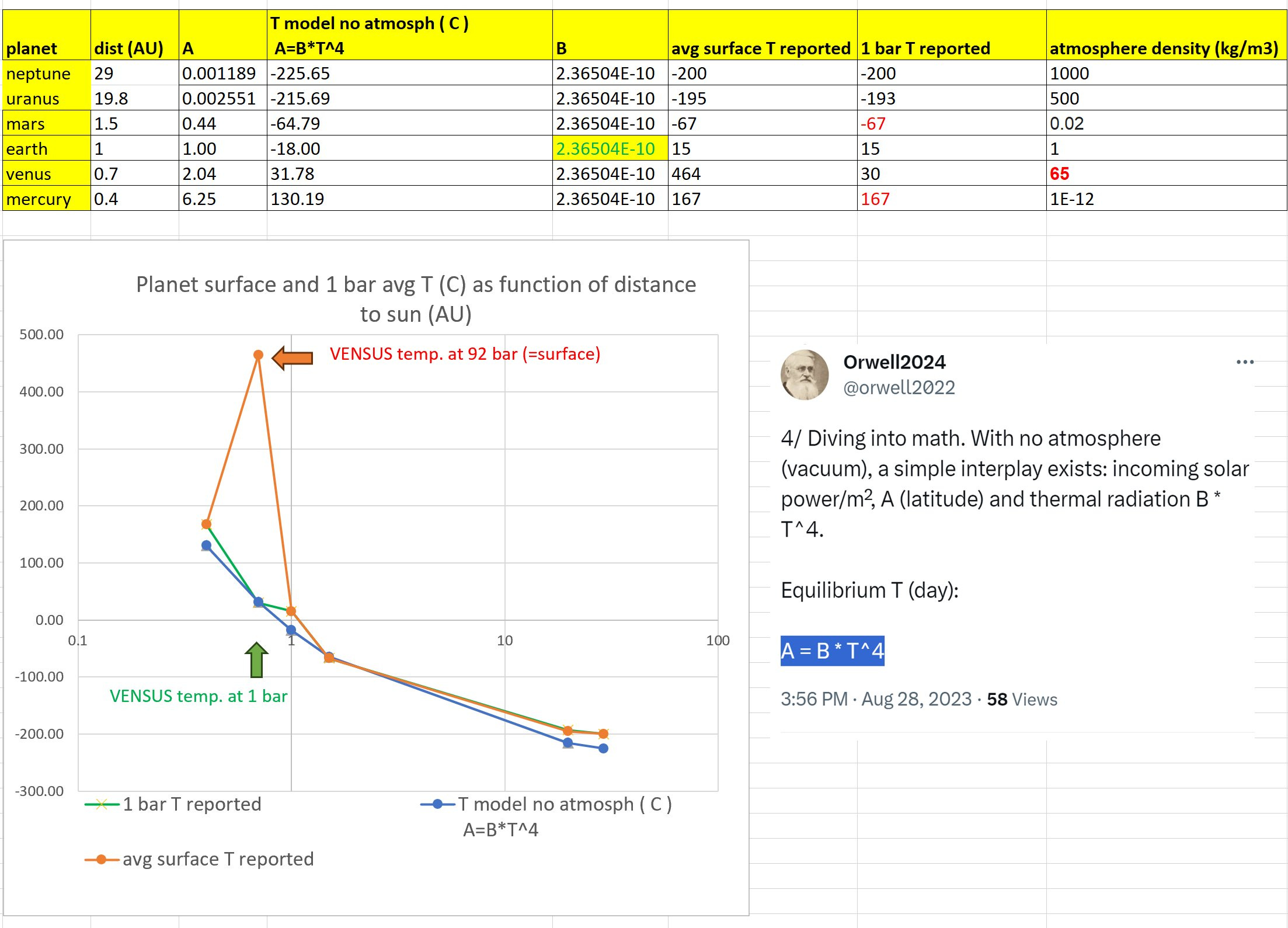1288x928 pixels.
Task: Select the cell with value 464
Action: 763,173
